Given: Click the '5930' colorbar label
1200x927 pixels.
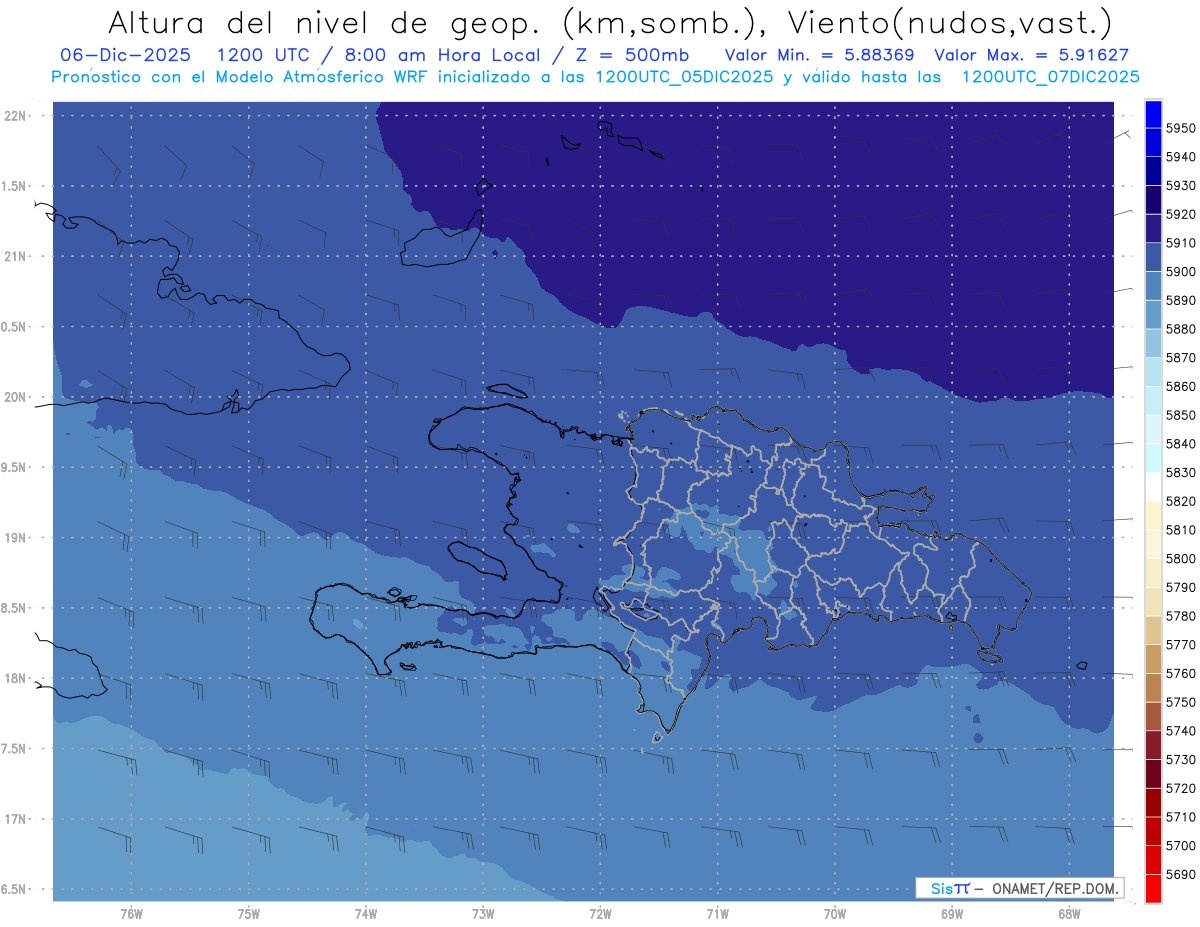Looking at the screenshot, I should coord(1180,186).
